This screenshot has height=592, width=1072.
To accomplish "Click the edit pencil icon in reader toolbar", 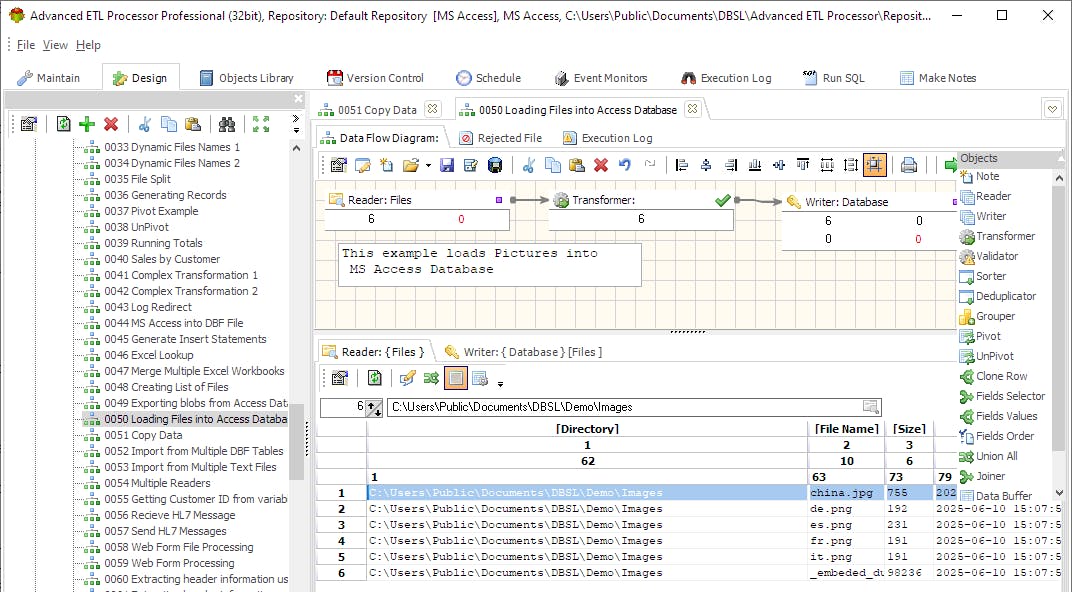I will [x=407, y=378].
